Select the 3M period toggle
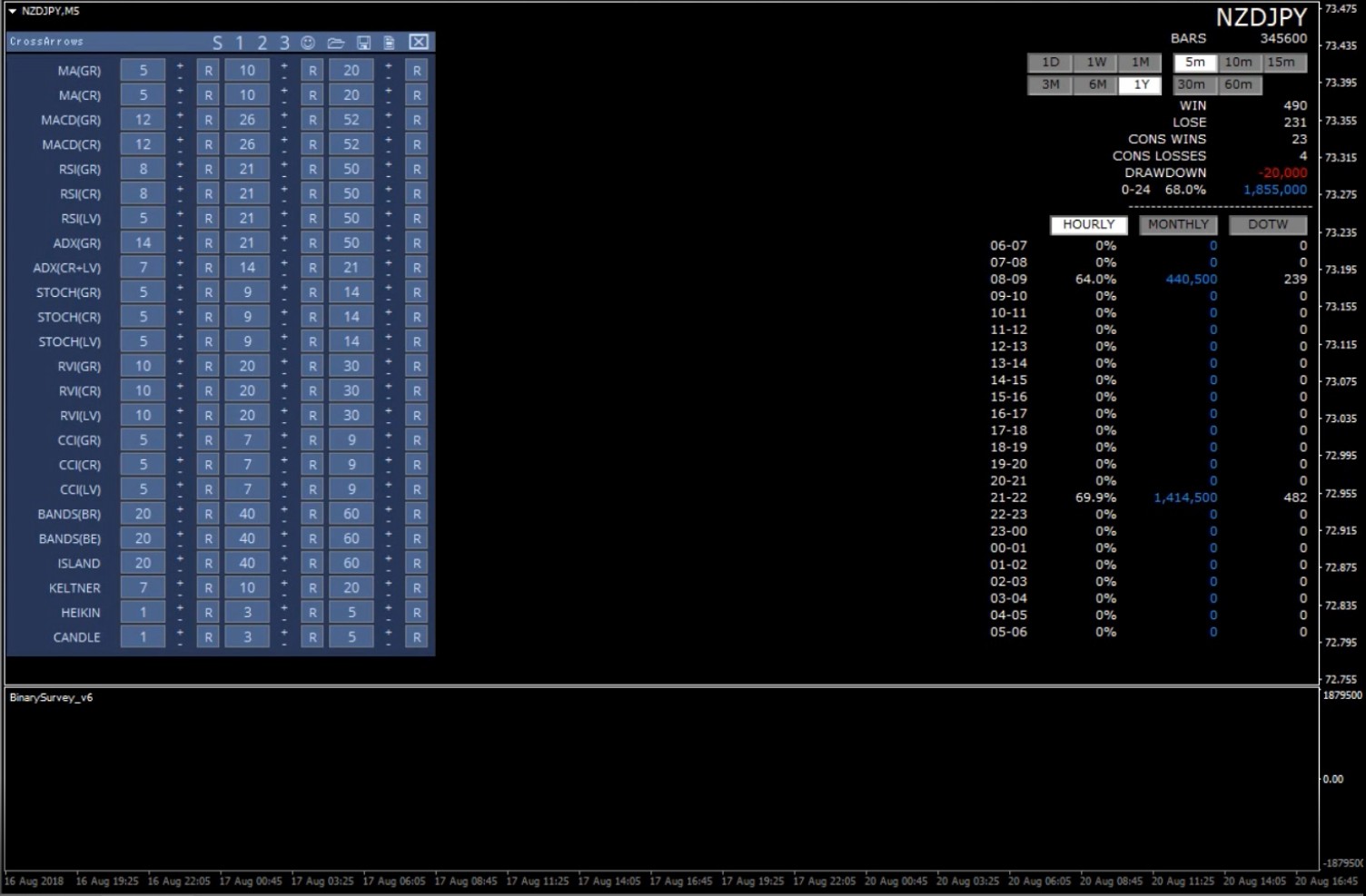This screenshot has height=896, width=1366. (1050, 84)
